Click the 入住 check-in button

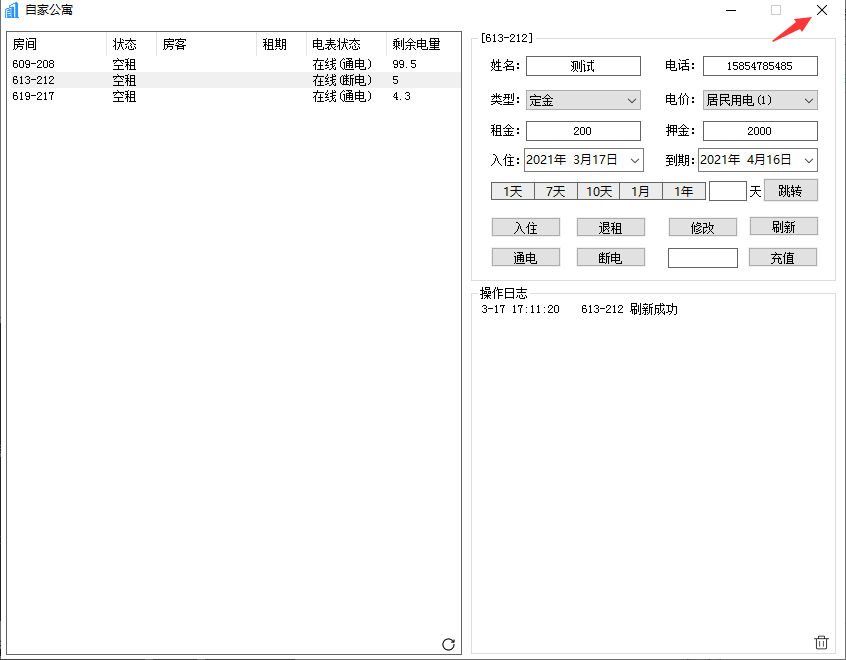[526, 228]
